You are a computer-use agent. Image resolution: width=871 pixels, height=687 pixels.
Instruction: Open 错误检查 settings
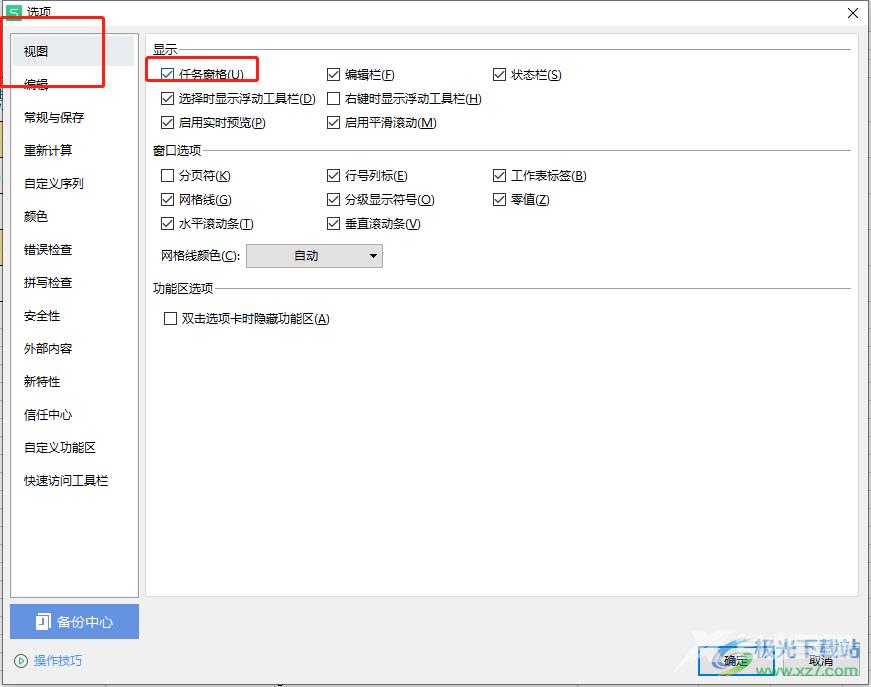coord(73,249)
